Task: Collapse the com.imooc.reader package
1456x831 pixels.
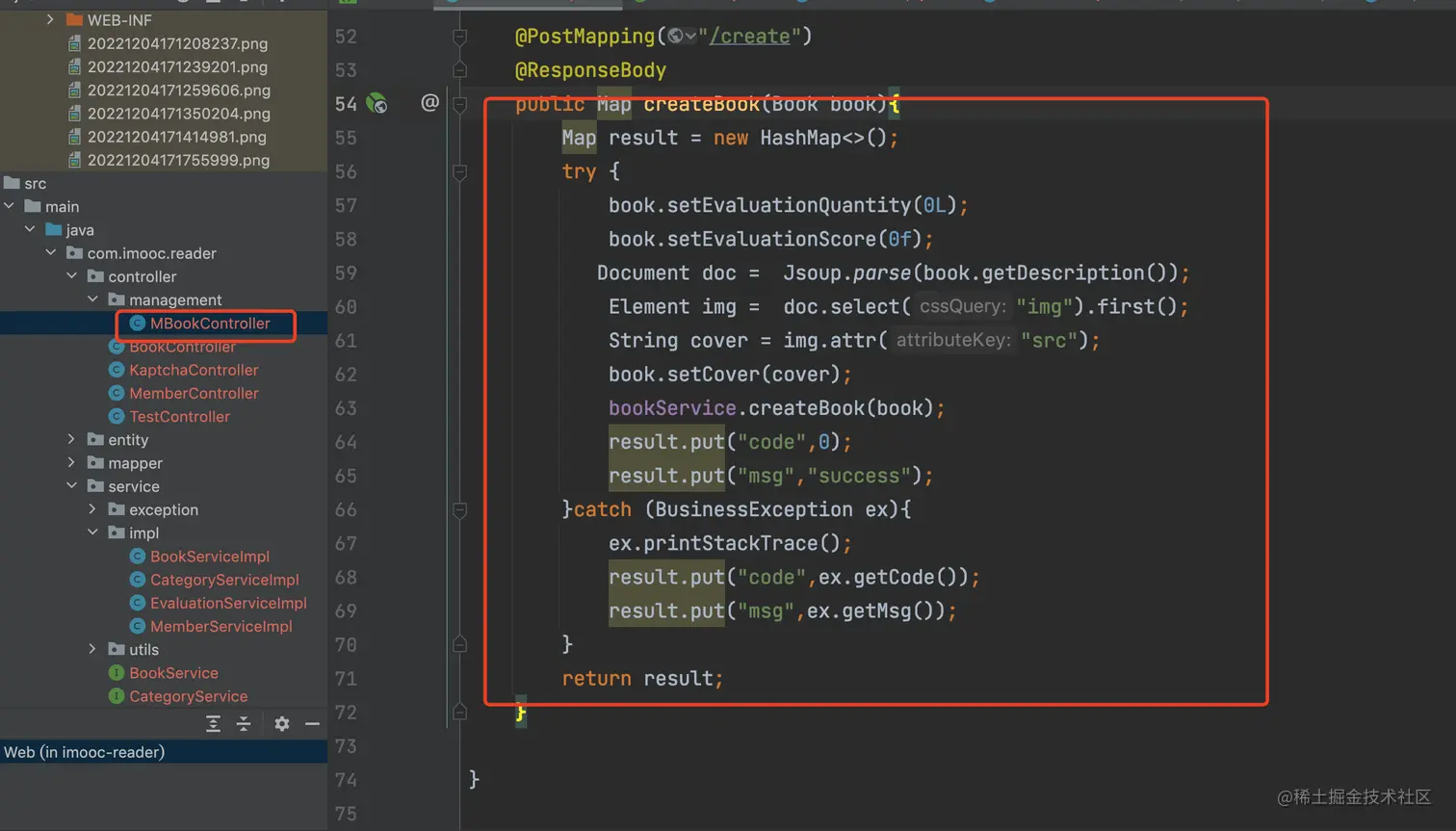Action: pyautogui.click(x=51, y=253)
